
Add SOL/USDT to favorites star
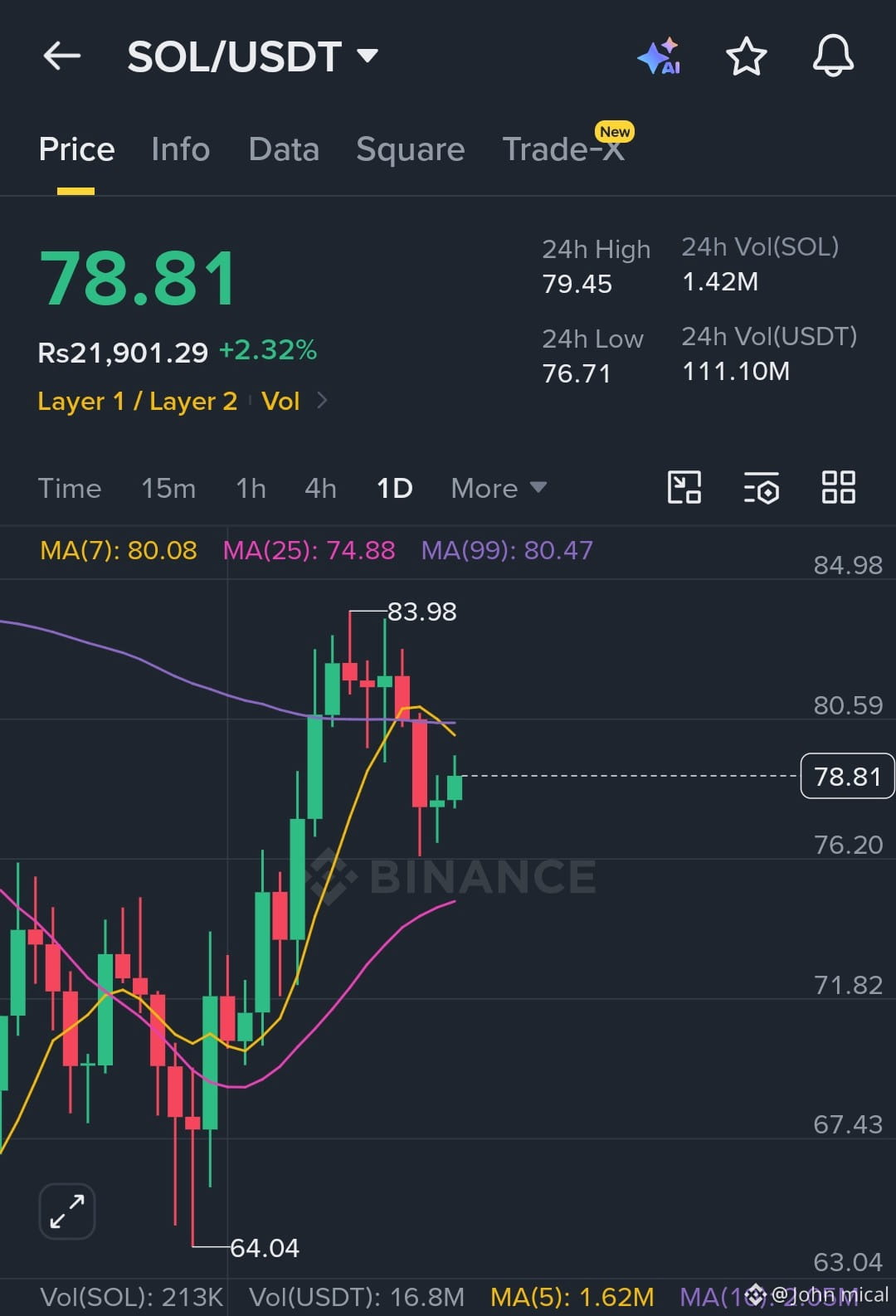746,56
